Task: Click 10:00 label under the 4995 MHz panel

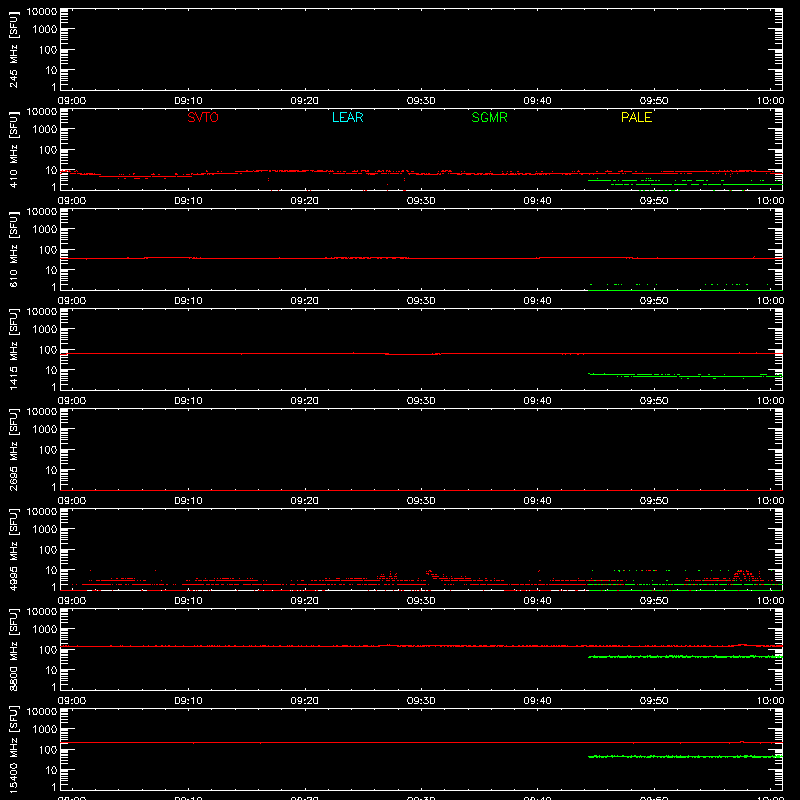Action: click(770, 601)
